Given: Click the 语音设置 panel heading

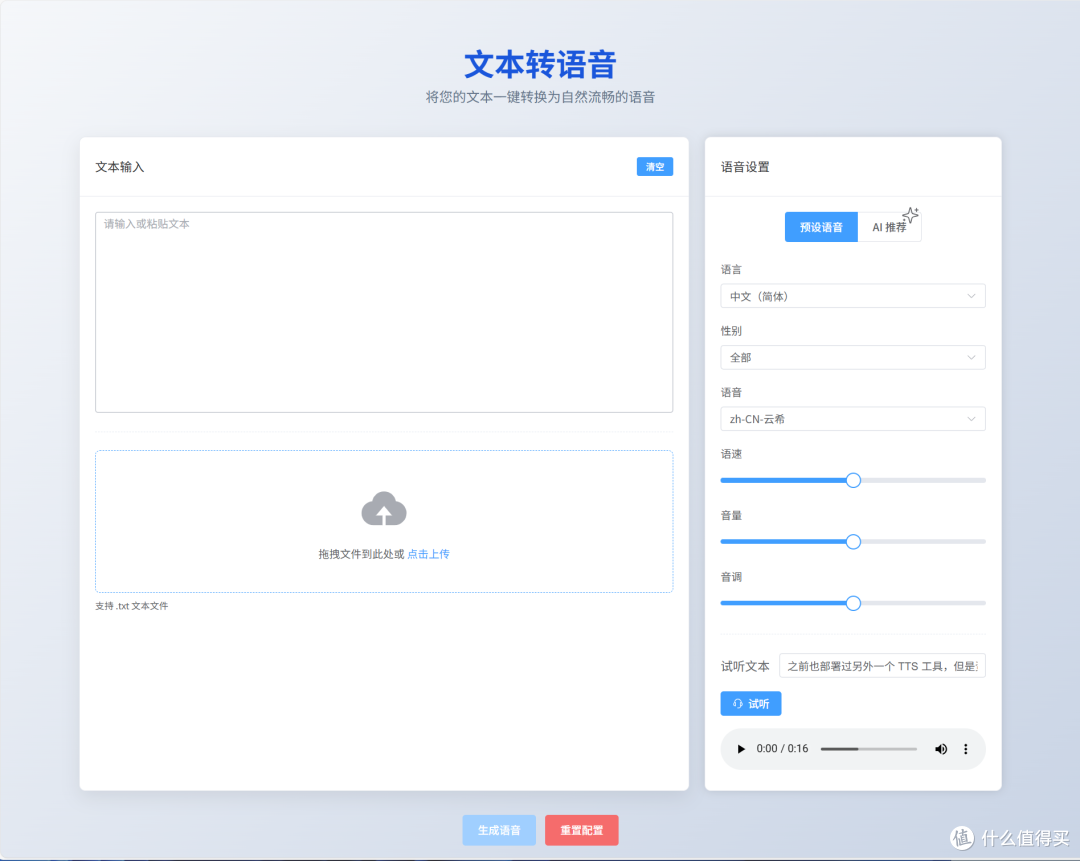Looking at the screenshot, I should click(x=745, y=167).
